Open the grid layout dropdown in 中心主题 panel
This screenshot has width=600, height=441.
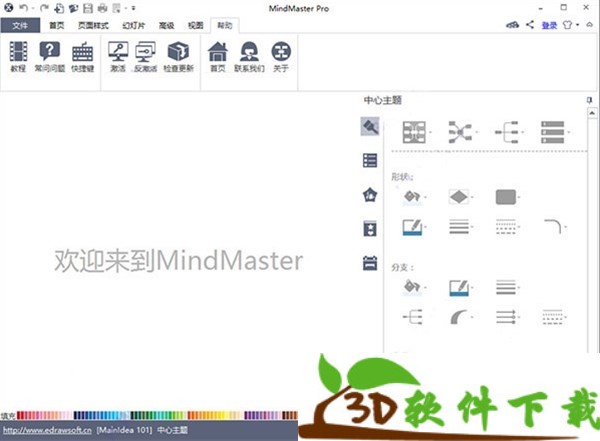[417, 132]
